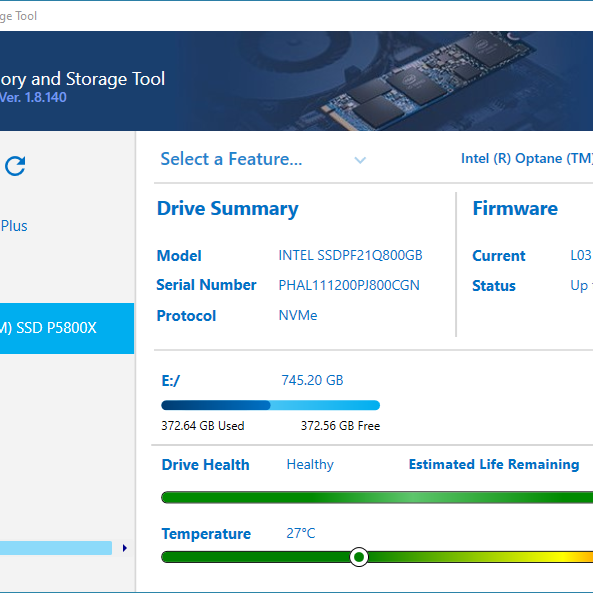Click the 27°C temperature reading
Screen dimensions: 593x593
coord(301,533)
